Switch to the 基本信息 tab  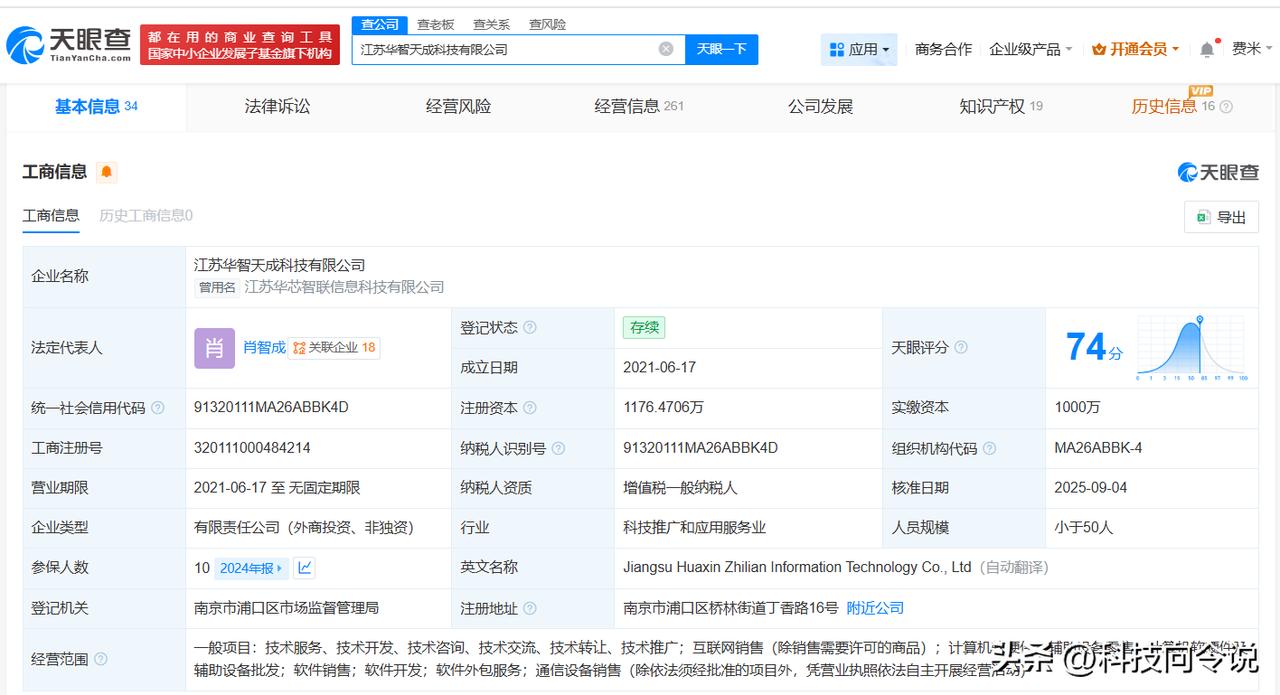[x=96, y=107]
